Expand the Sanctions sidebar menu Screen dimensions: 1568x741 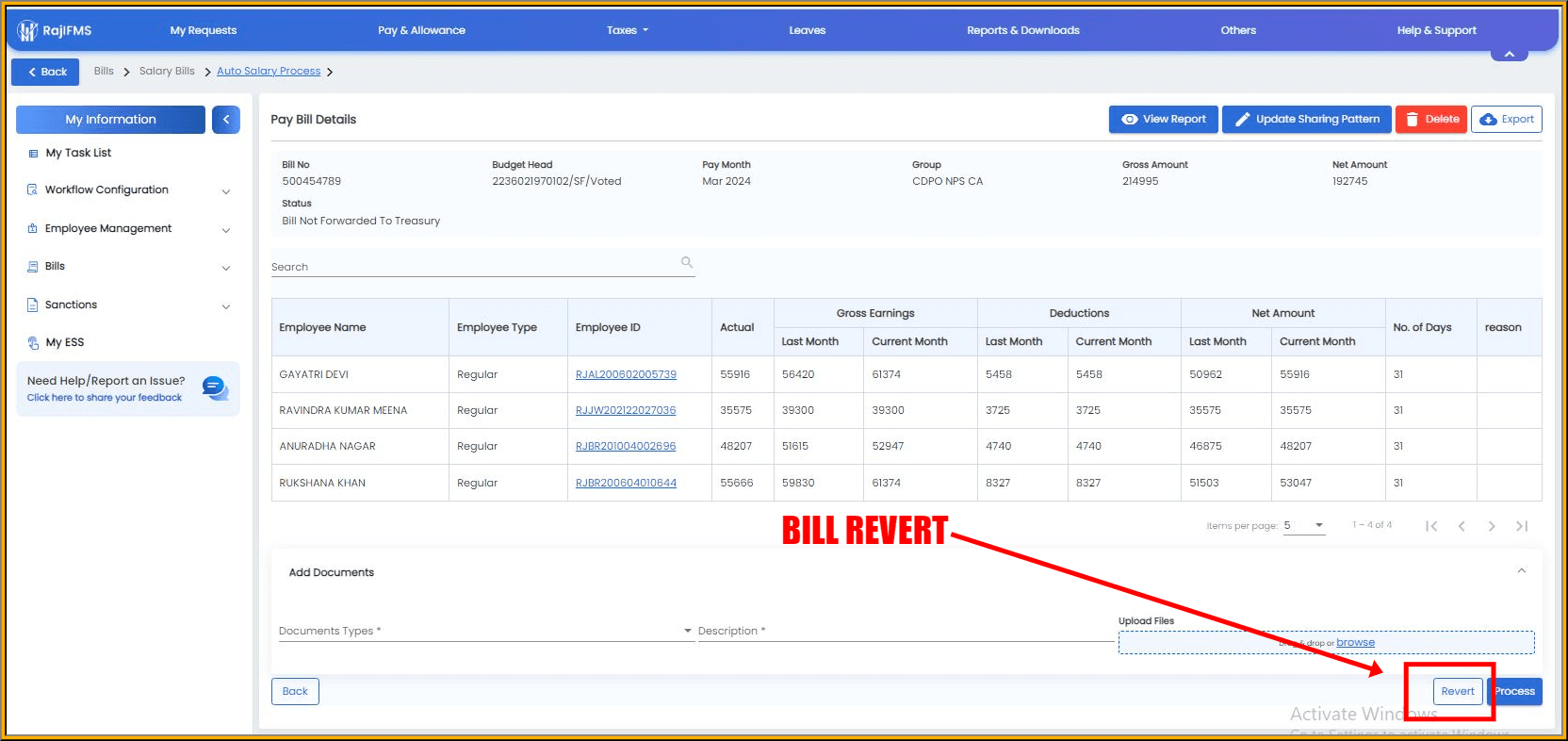pos(226,306)
